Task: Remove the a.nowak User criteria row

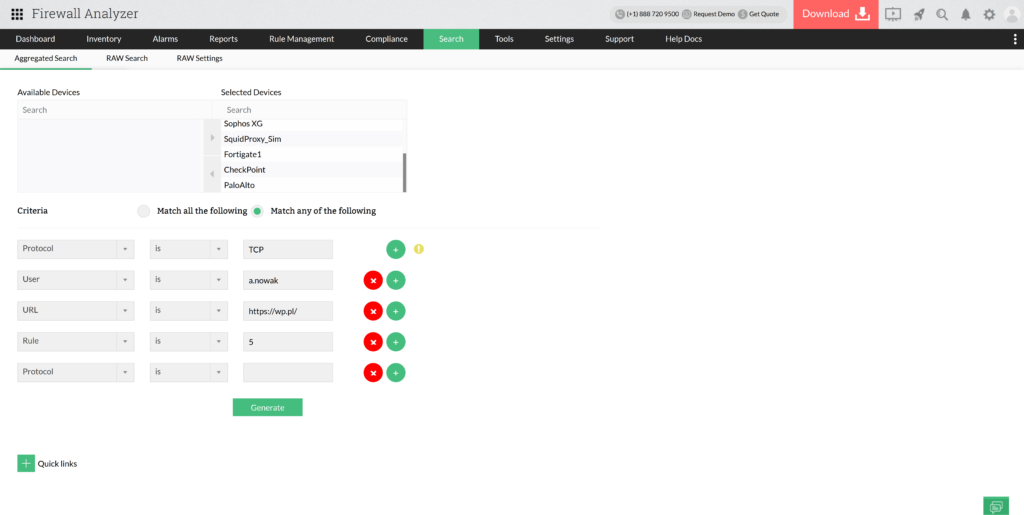Action: (x=373, y=280)
